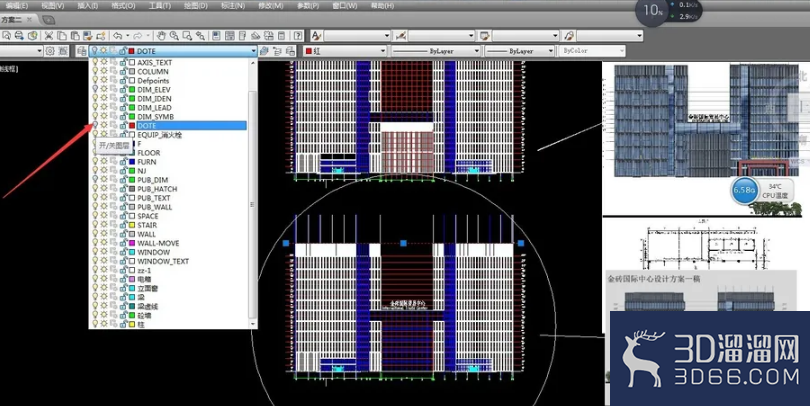Open the 修改(M) menu

tap(270, 6)
